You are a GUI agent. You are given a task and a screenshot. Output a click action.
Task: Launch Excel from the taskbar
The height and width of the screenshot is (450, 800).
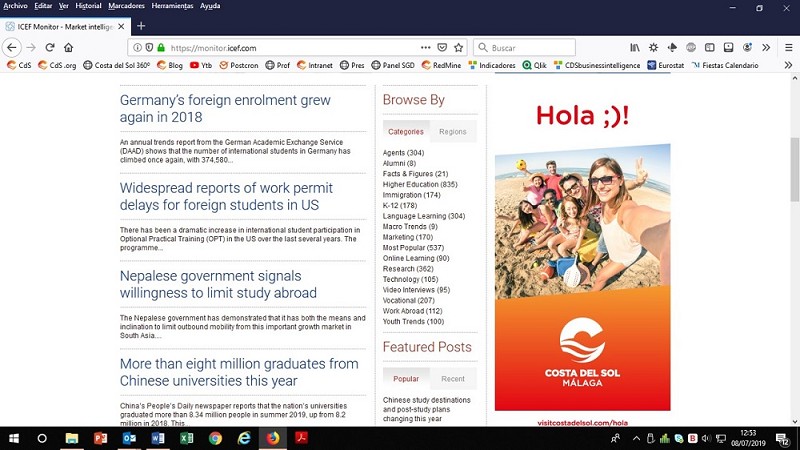tap(186, 438)
